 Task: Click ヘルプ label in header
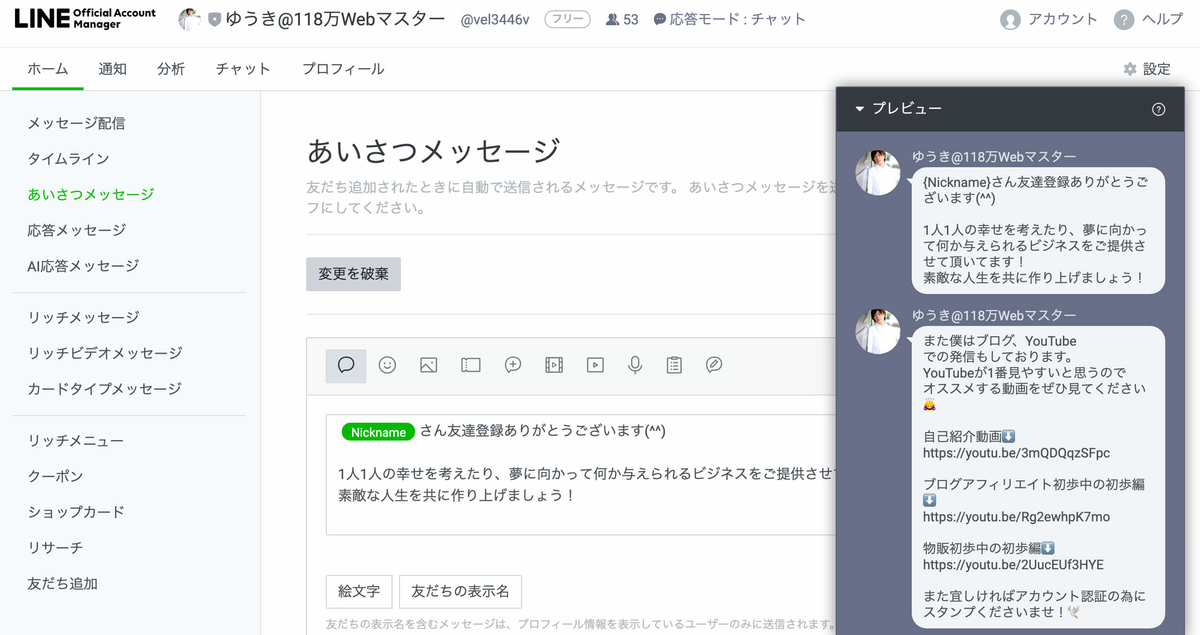click(x=1163, y=20)
